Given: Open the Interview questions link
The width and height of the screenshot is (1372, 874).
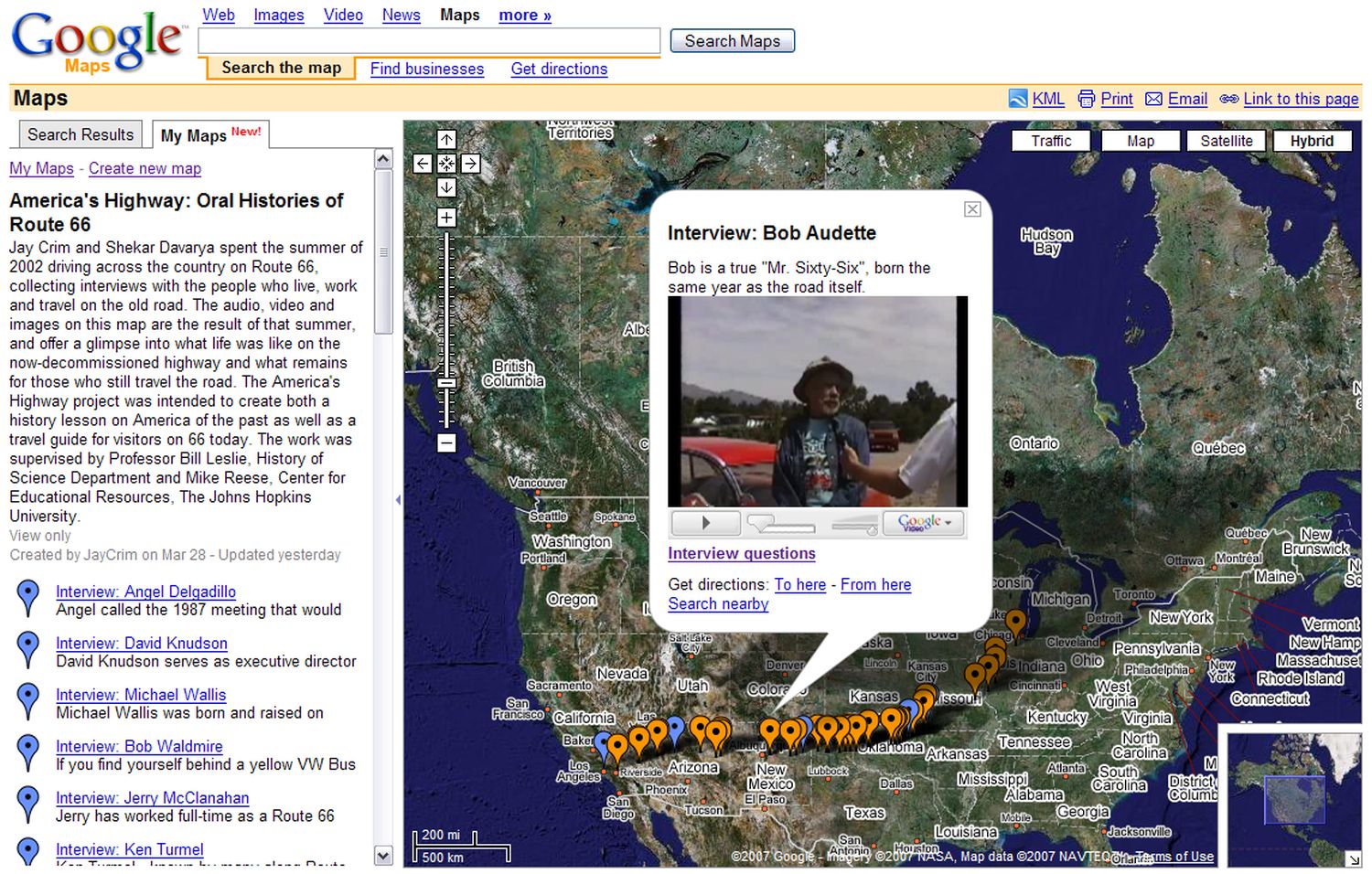Looking at the screenshot, I should click(x=741, y=553).
